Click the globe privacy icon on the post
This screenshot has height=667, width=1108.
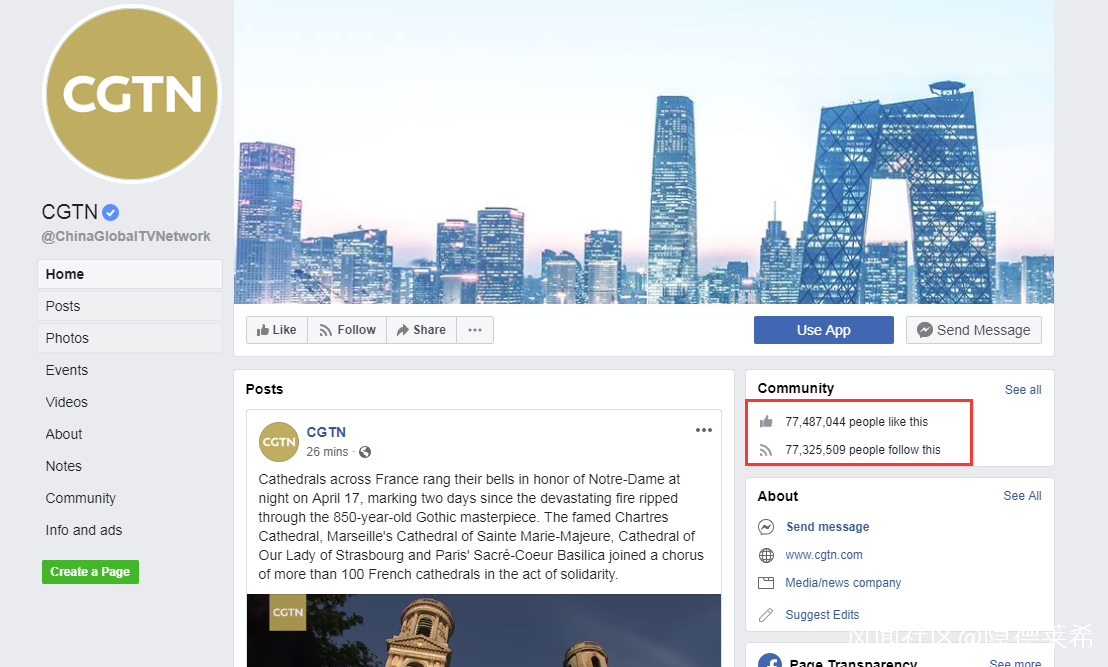tap(365, 452)
